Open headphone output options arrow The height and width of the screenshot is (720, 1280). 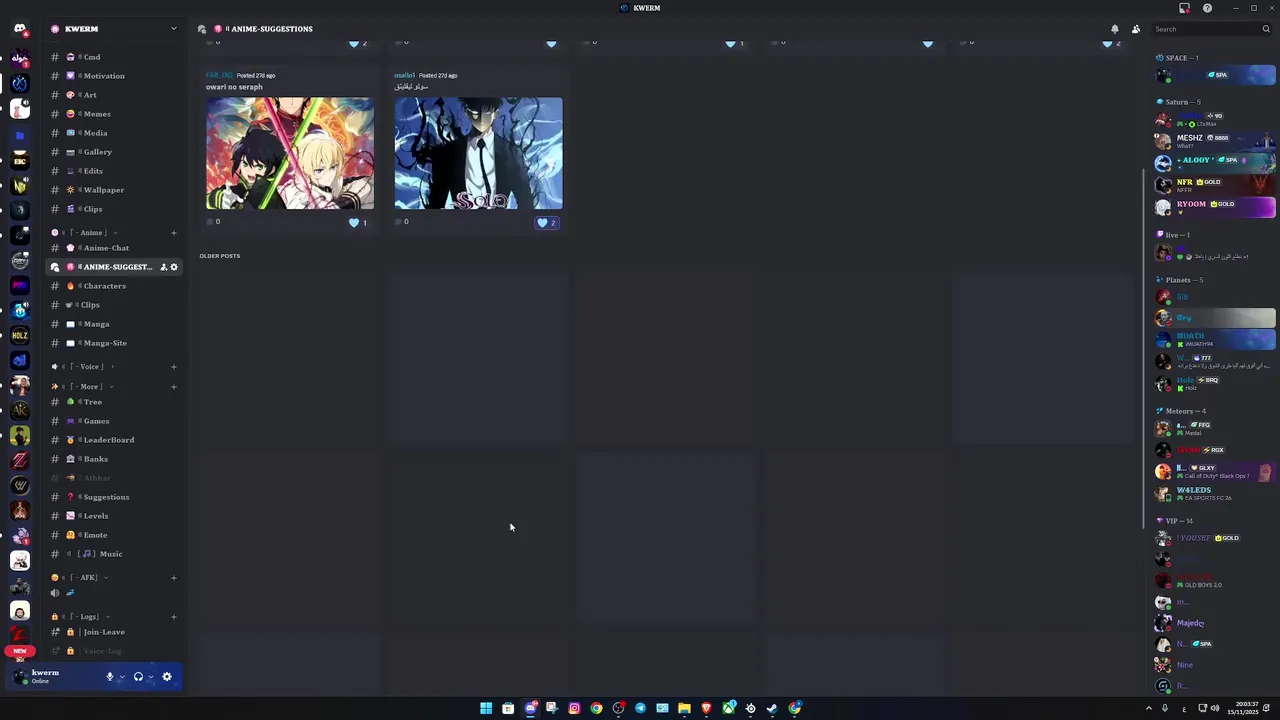[151, 677]
